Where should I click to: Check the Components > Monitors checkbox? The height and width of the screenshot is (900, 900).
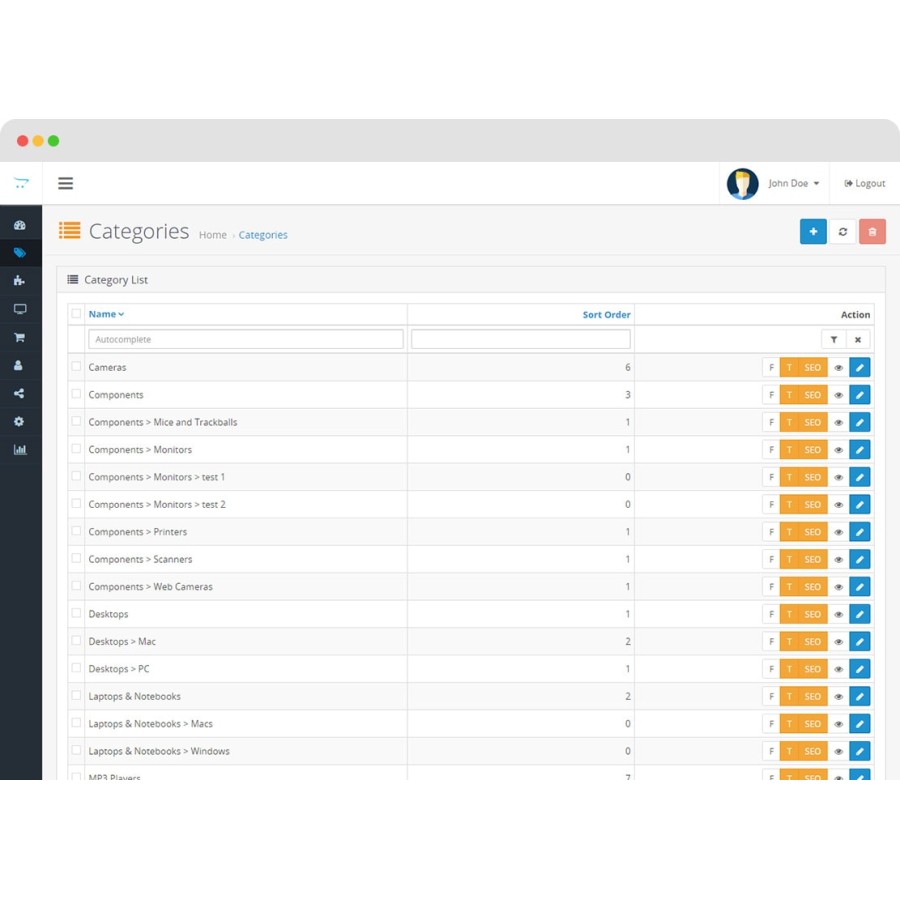[76, 448]
